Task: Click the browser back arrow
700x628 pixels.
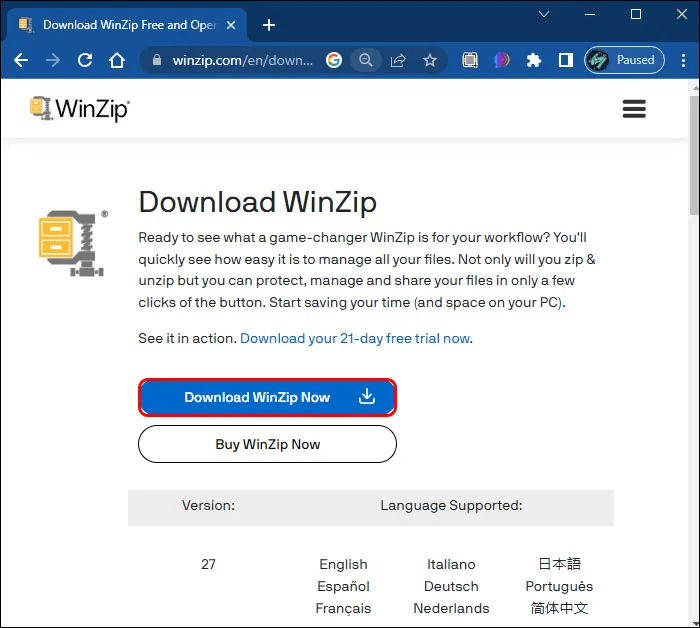Action: coord(21,60)
